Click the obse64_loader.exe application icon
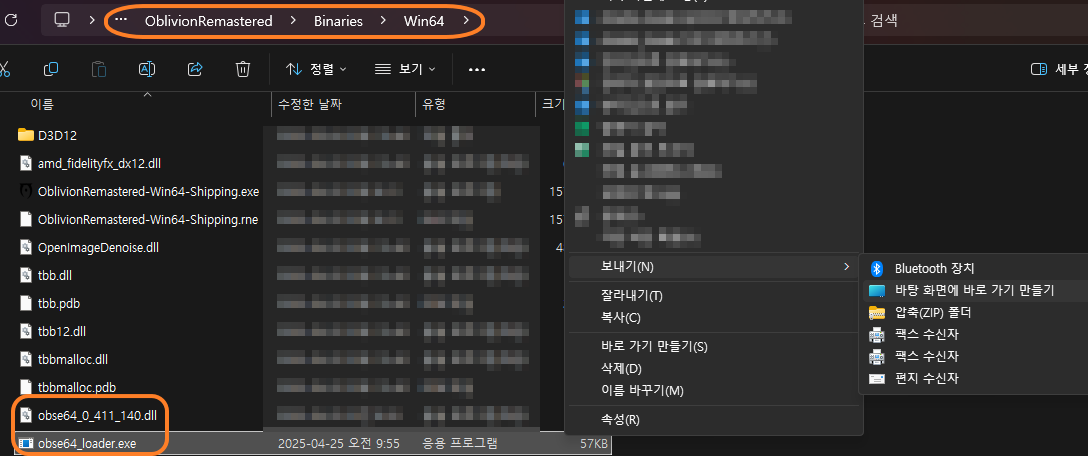The image size is (1088, 456). click(26, 443)
